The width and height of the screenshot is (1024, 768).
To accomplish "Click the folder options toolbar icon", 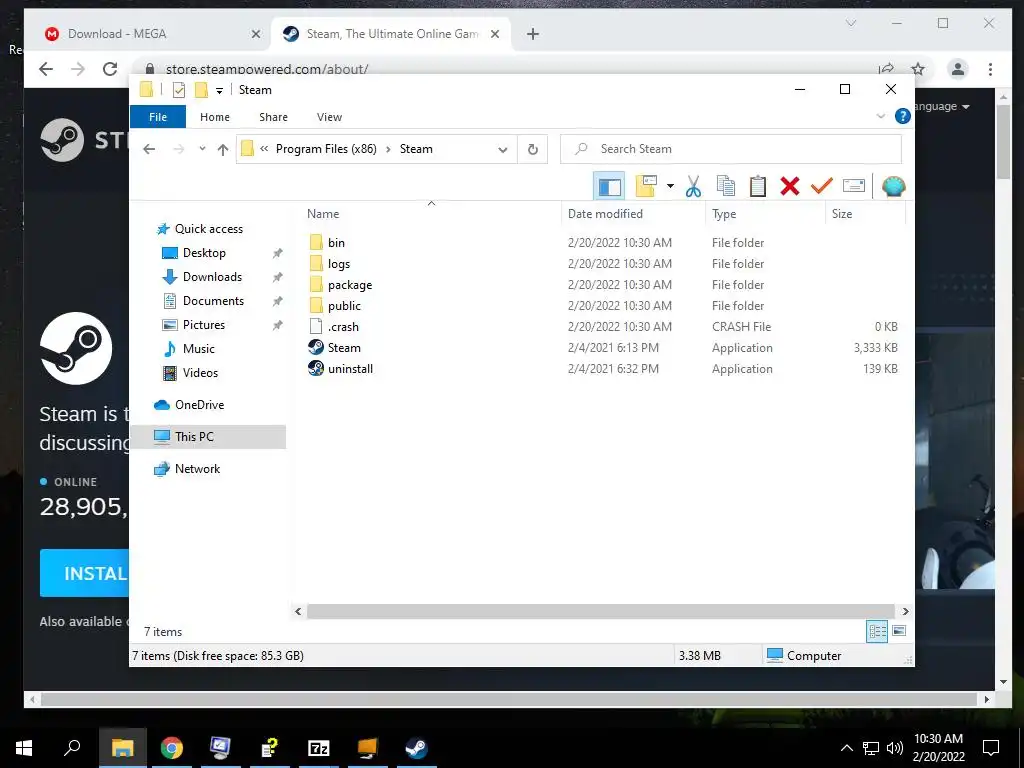I will coord(646,186).
